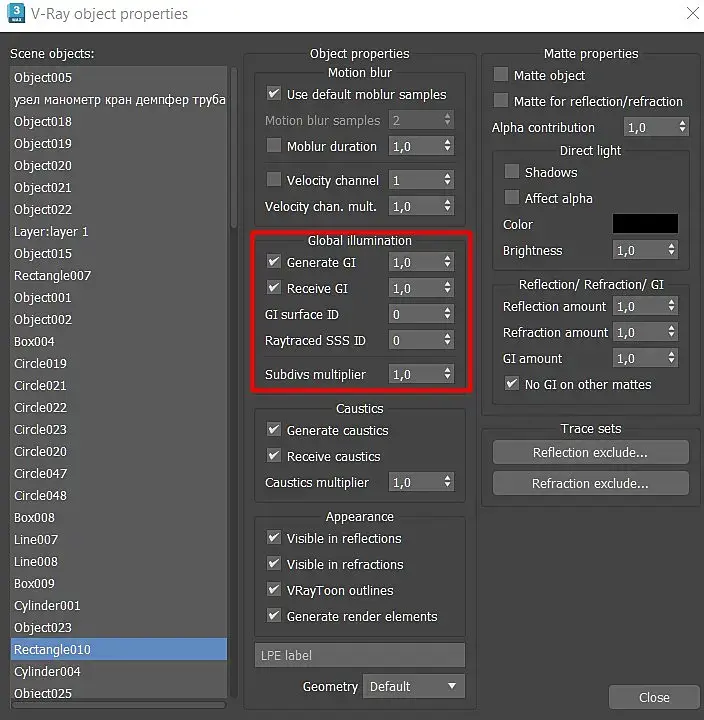
Task: Open the Geometry Default dropdown
Action: pyautogui.click(x=413, y=686)
